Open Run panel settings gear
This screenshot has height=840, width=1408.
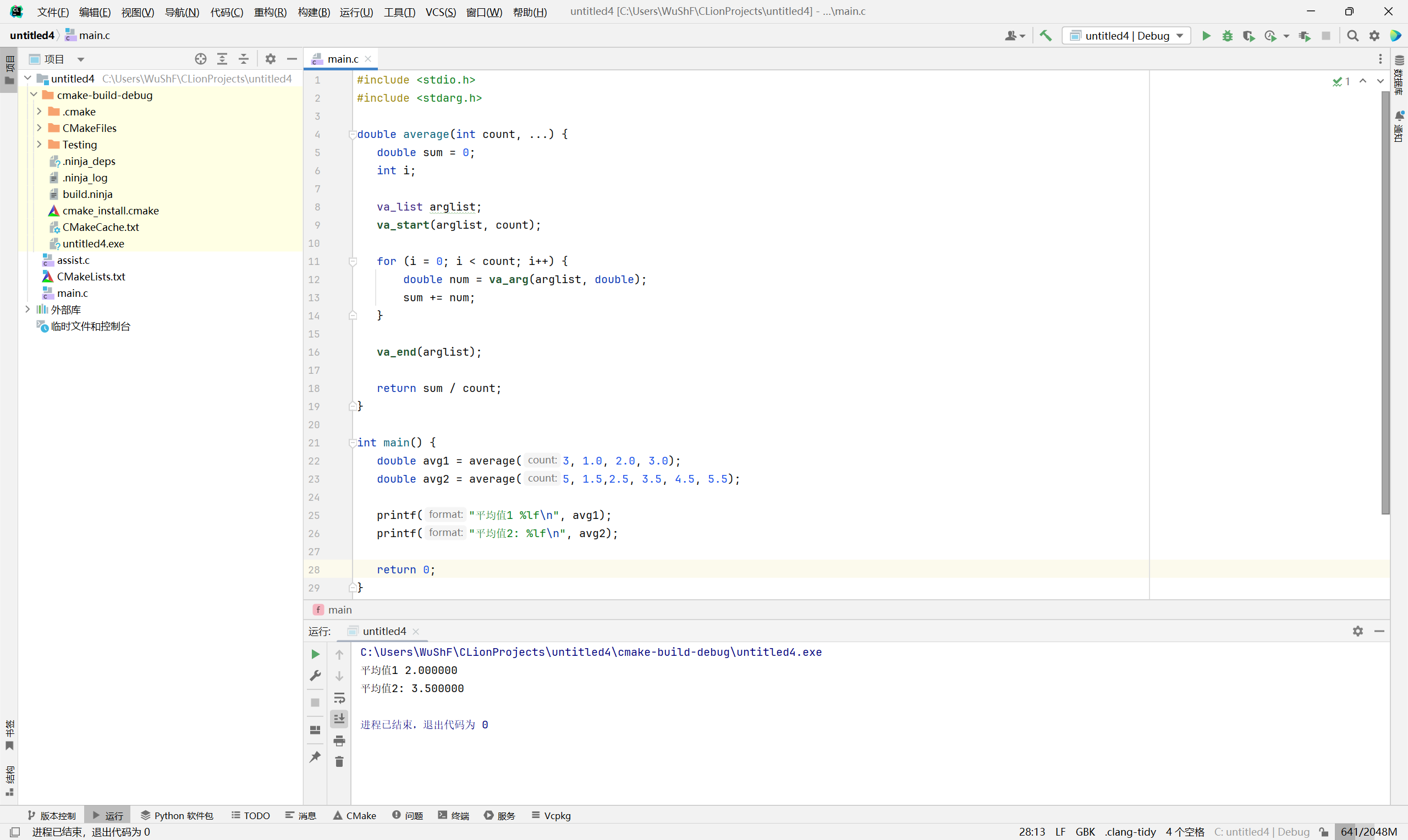click(1357, 631)
